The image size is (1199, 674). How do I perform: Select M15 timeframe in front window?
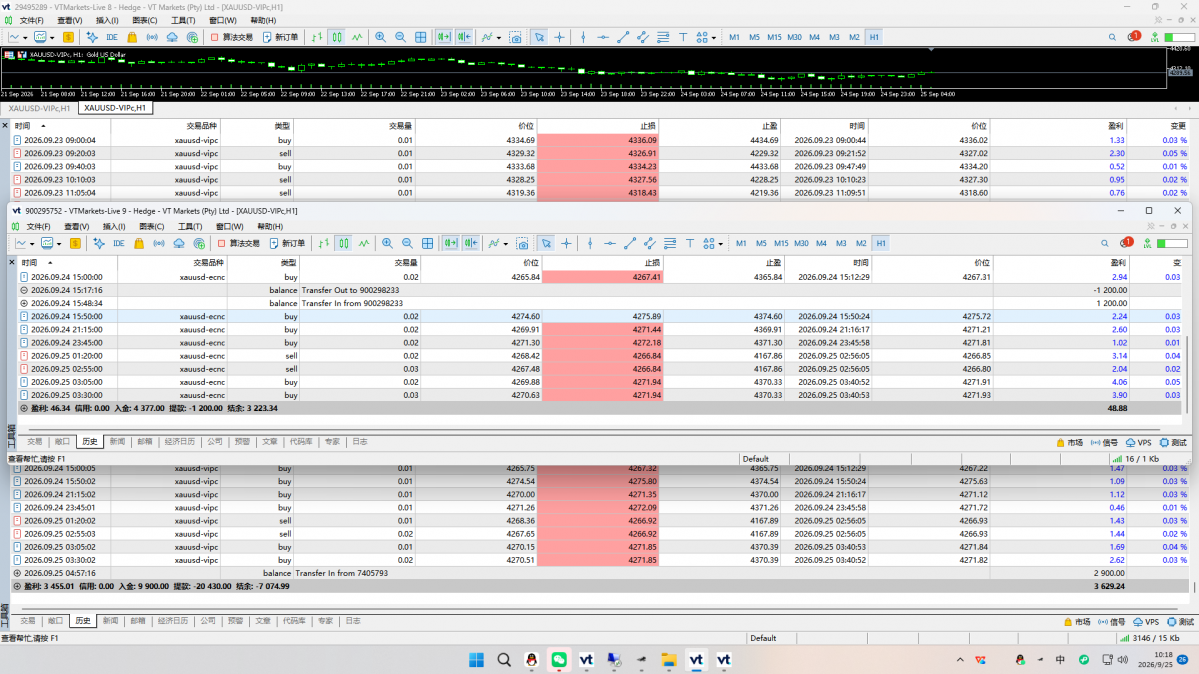(x=781, y=243)
